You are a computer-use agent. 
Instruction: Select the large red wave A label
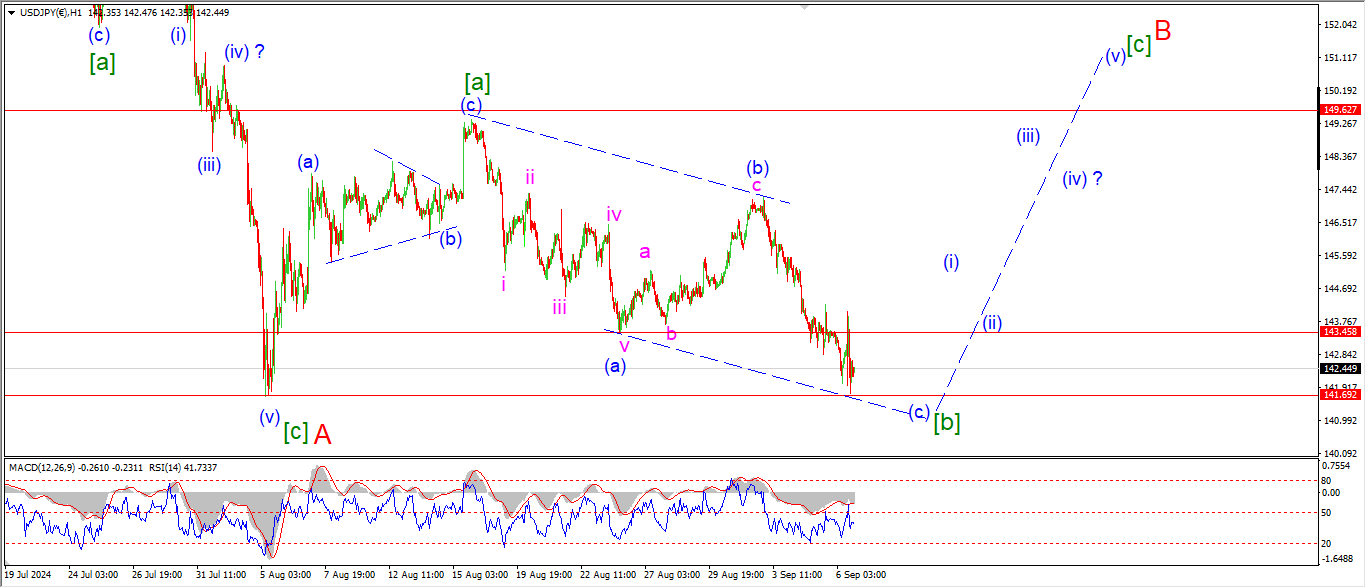tap(323, 433)
